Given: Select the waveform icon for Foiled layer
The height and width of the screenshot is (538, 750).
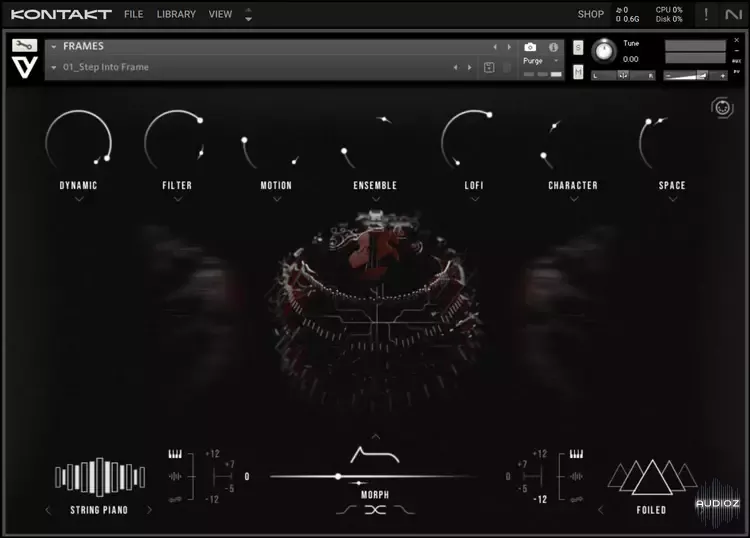Looking at the screenshot, I should click(576, 476).
